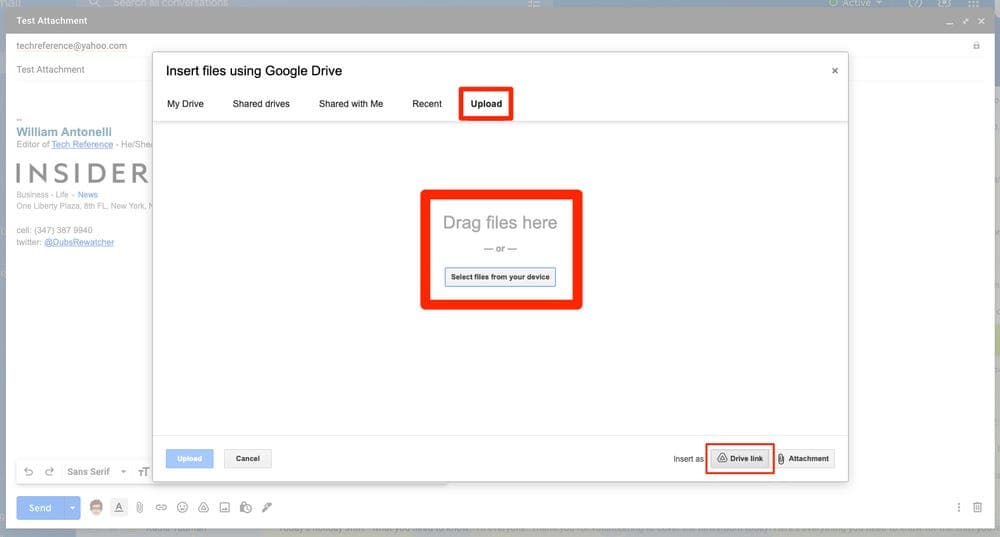Click William Antonelli name in signature
The height and width of the screenshot is (537, 1000).
click(64, 131)
